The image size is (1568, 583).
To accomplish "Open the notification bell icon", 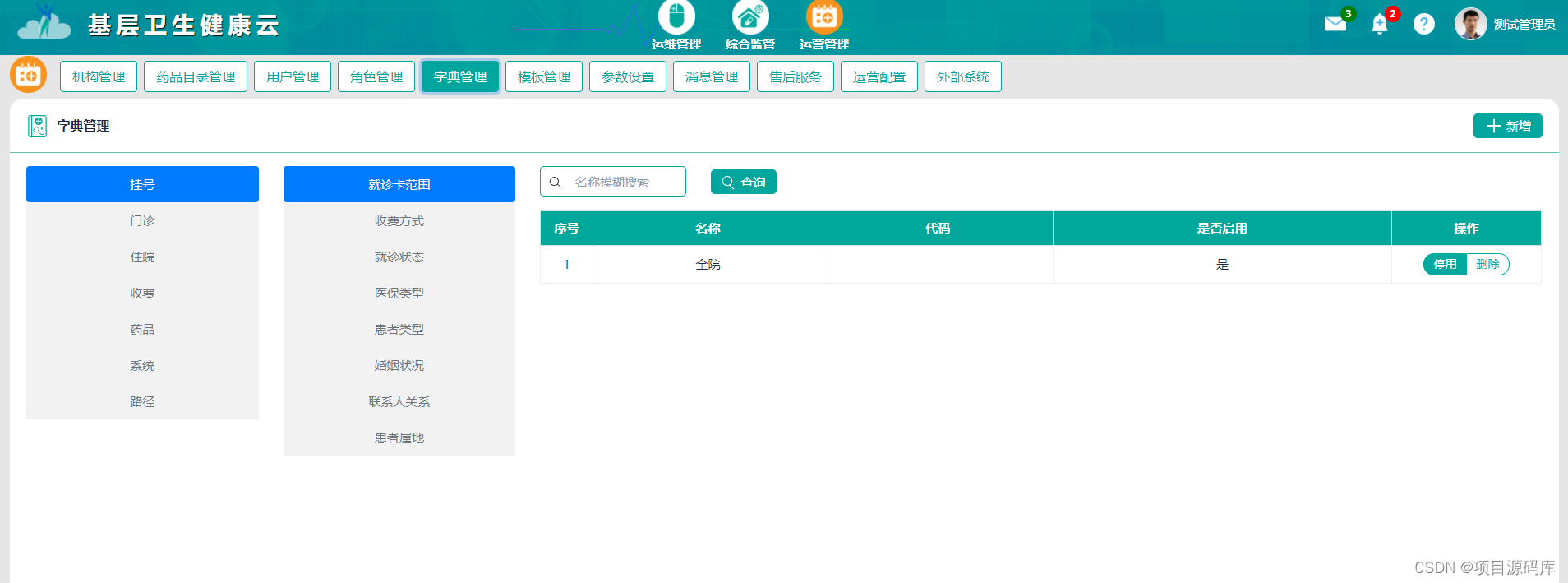I will coord(1380,25).
